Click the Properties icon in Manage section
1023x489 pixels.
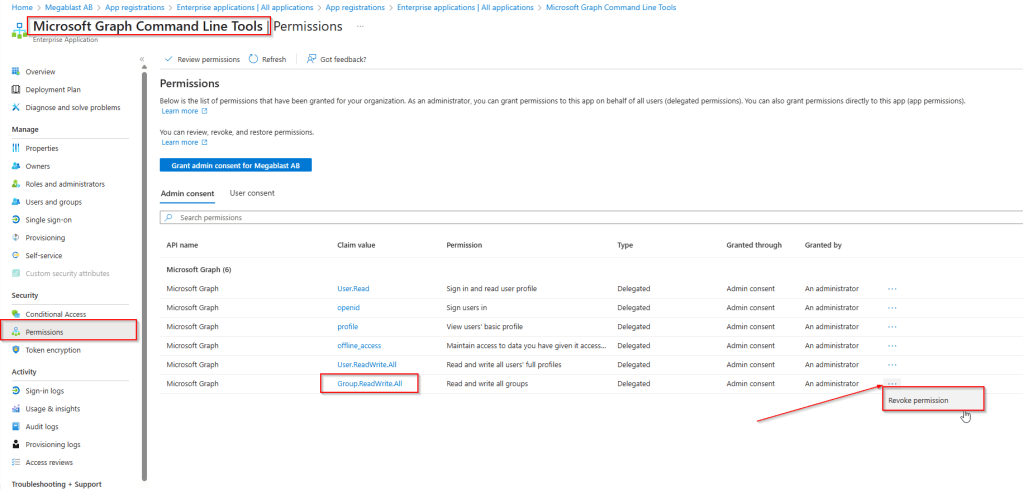16,148
